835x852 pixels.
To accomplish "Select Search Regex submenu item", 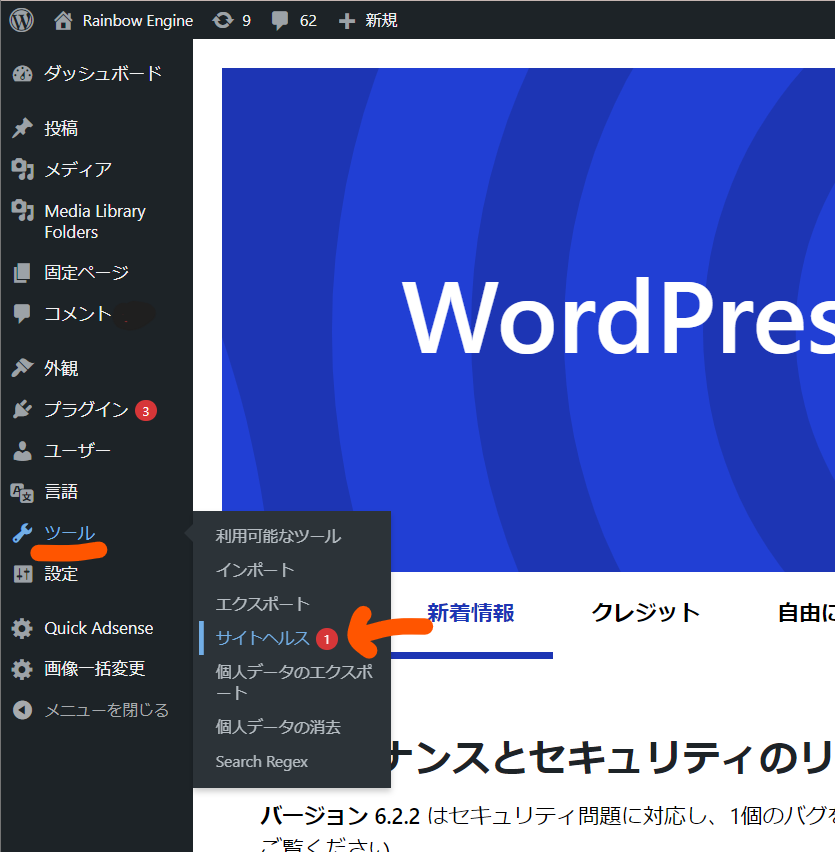I will (261, 762).
